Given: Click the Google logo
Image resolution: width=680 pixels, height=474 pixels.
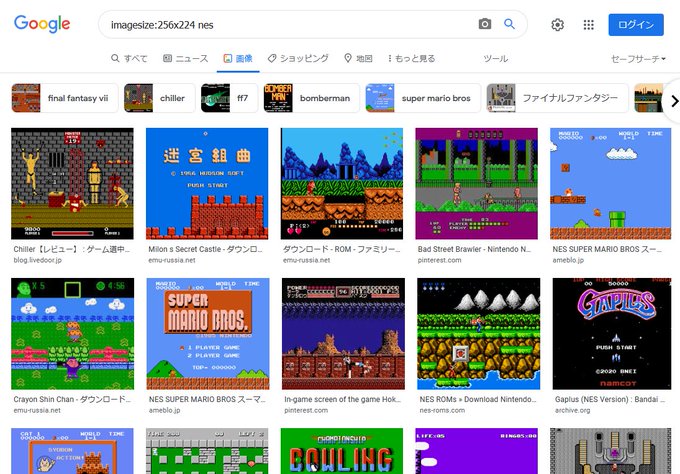Looking at the screenshot, I should coord(42,24).
